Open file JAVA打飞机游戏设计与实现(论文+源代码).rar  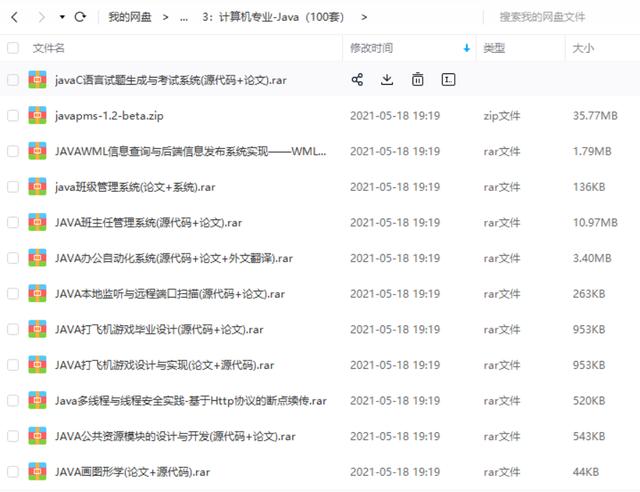click(164, 365)
